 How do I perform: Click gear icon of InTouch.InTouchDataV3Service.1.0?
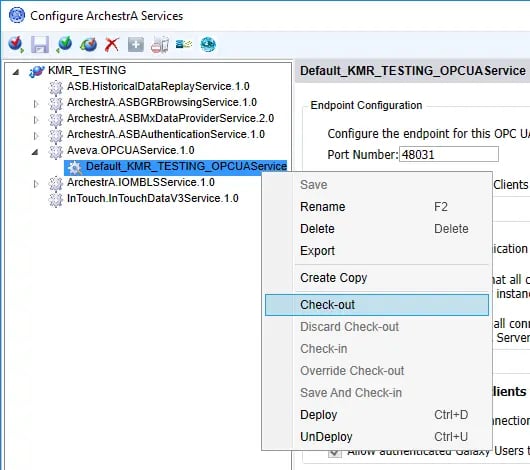click(x=56, y=199)
